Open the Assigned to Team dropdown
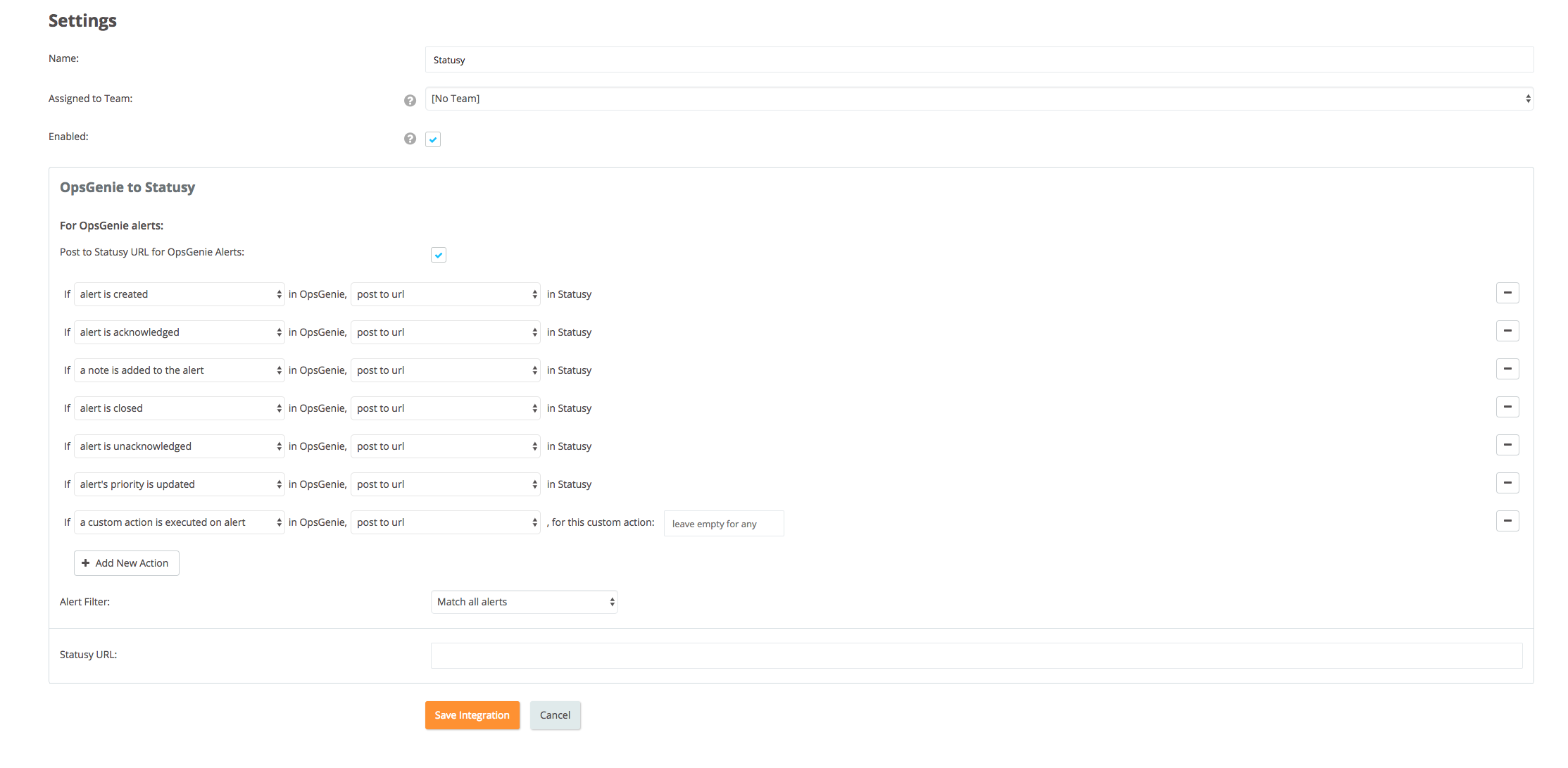This screenshot has height=768, width=1568. (979, 99)
